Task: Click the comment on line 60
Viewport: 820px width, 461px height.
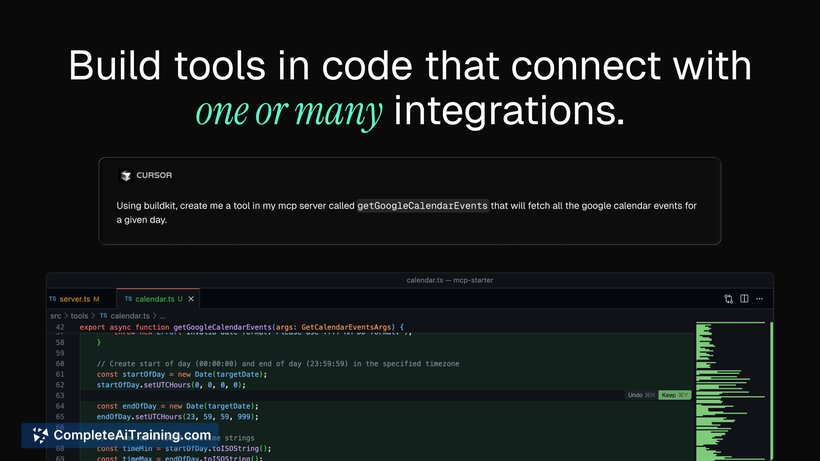Action: click(x=278, y=364)
